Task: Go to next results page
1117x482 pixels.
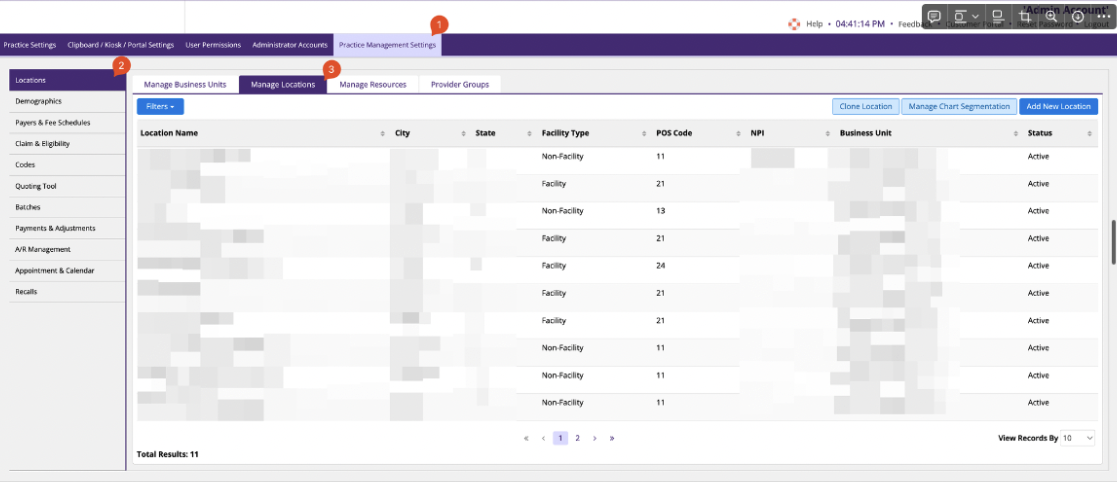Action: coord(595,439)
